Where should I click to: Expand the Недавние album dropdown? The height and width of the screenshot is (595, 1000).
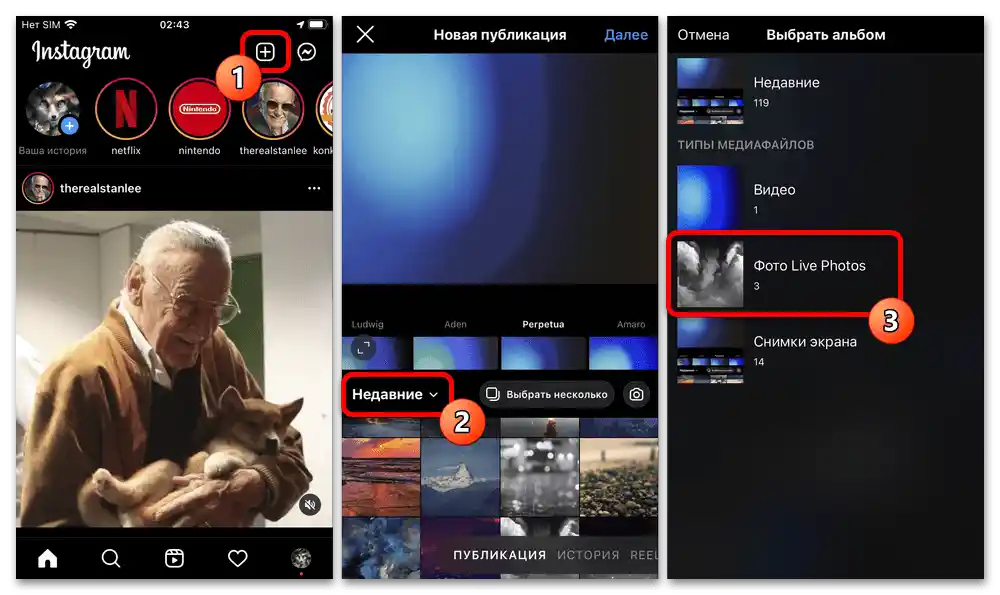(396, 395)
